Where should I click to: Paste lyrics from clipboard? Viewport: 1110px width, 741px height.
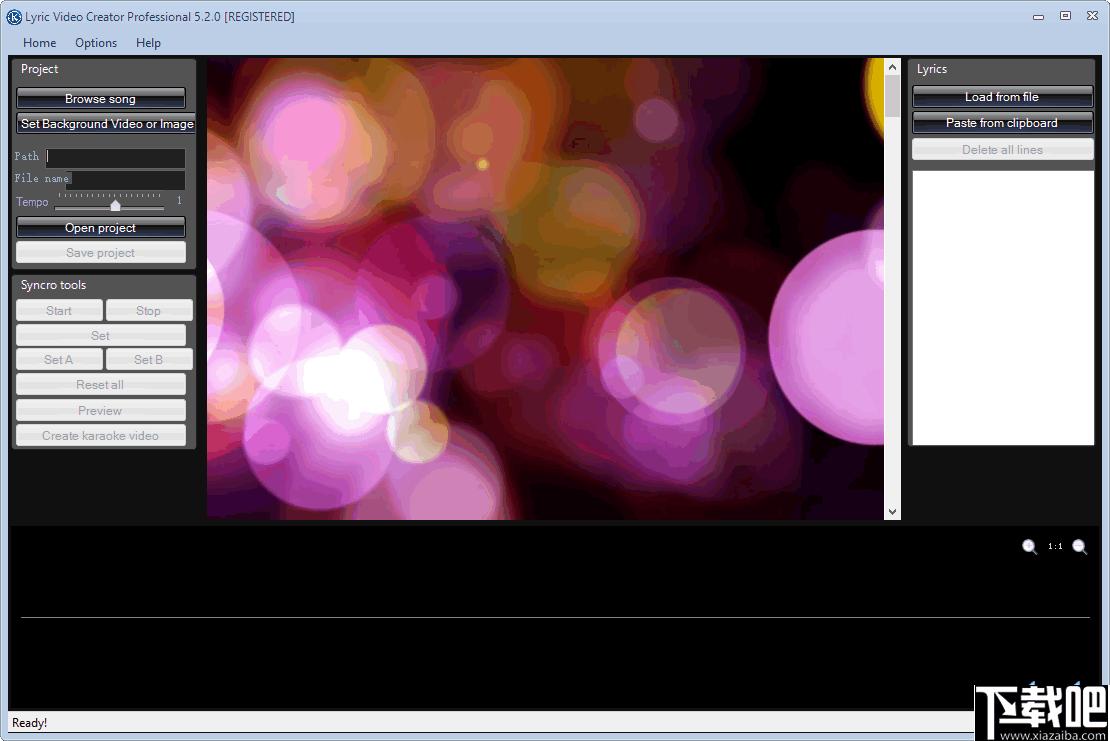pos(1002,123)
